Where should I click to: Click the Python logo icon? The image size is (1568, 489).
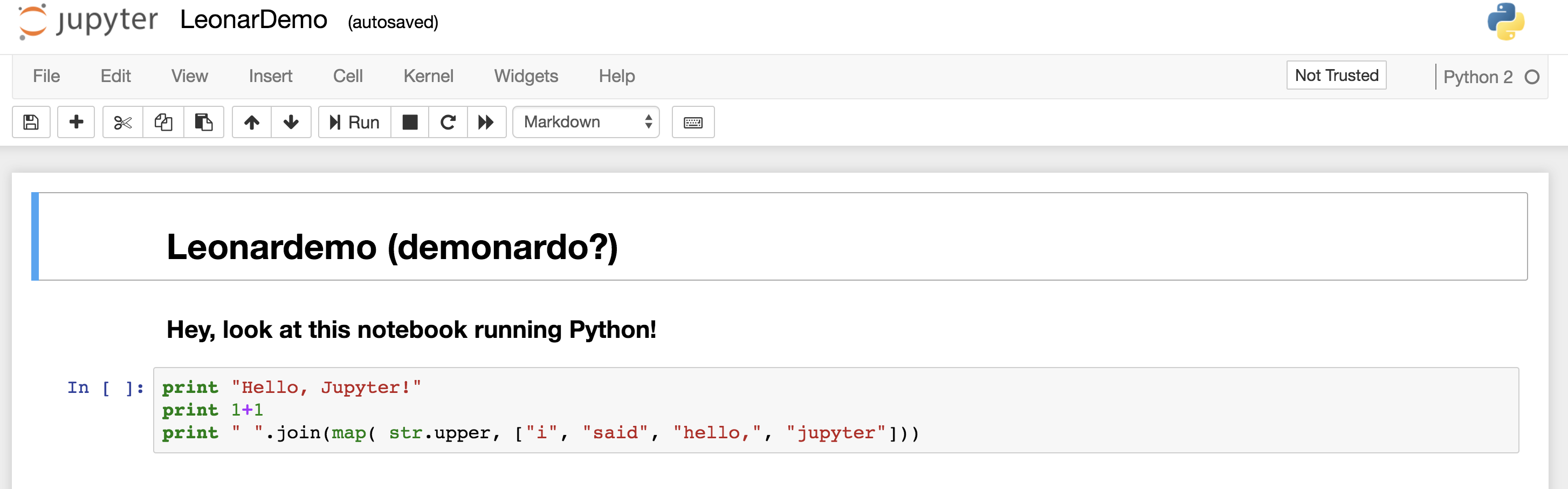pos(1505,22)
